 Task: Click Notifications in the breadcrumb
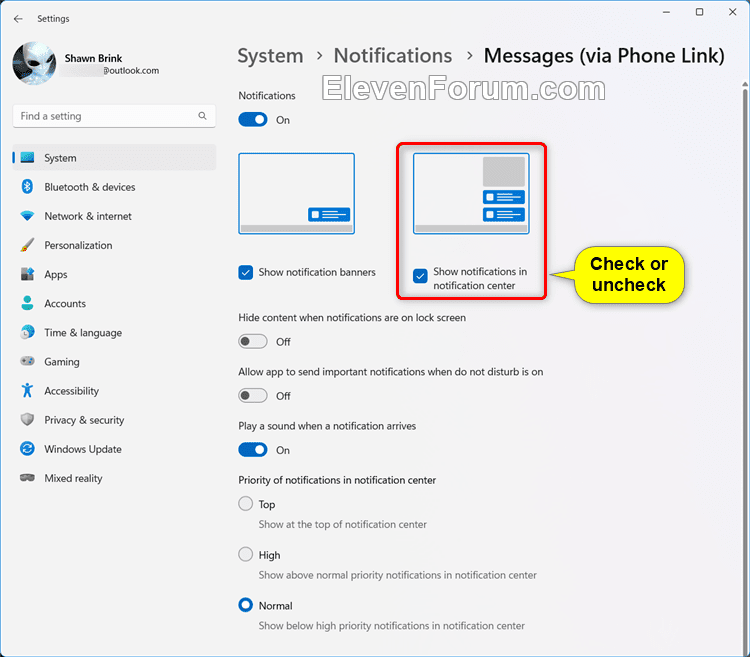pyautogui.click(x=393, y=56)
